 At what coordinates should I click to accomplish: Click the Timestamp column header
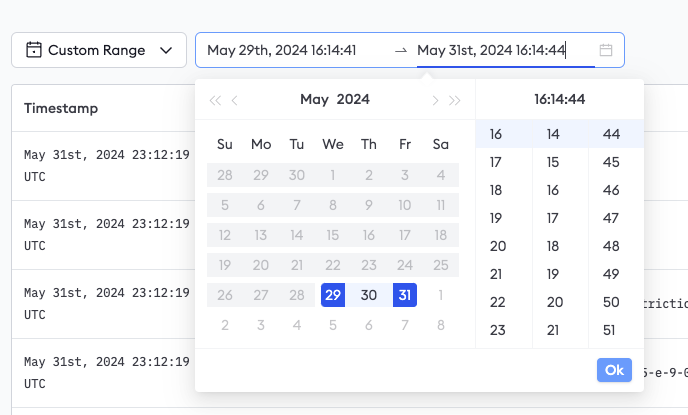pos(61,108)
